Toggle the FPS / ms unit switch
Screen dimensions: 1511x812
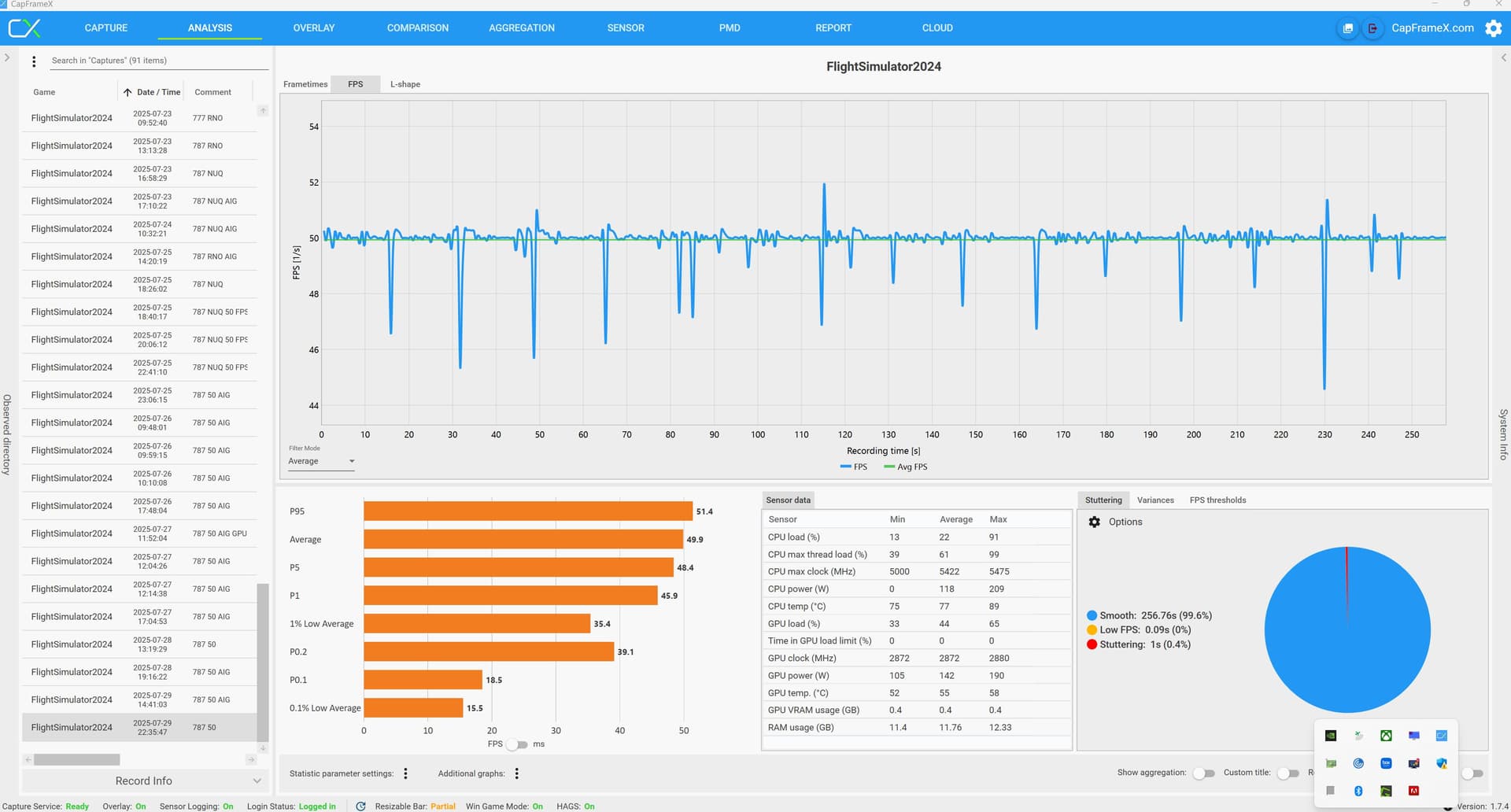click(517, 744)
